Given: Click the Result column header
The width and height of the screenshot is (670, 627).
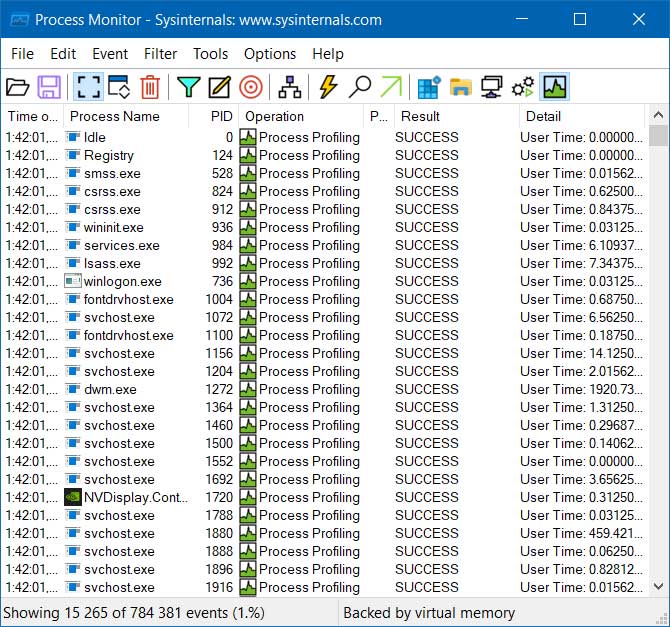Looking at the screenshot, I should (x=457, y=116).
